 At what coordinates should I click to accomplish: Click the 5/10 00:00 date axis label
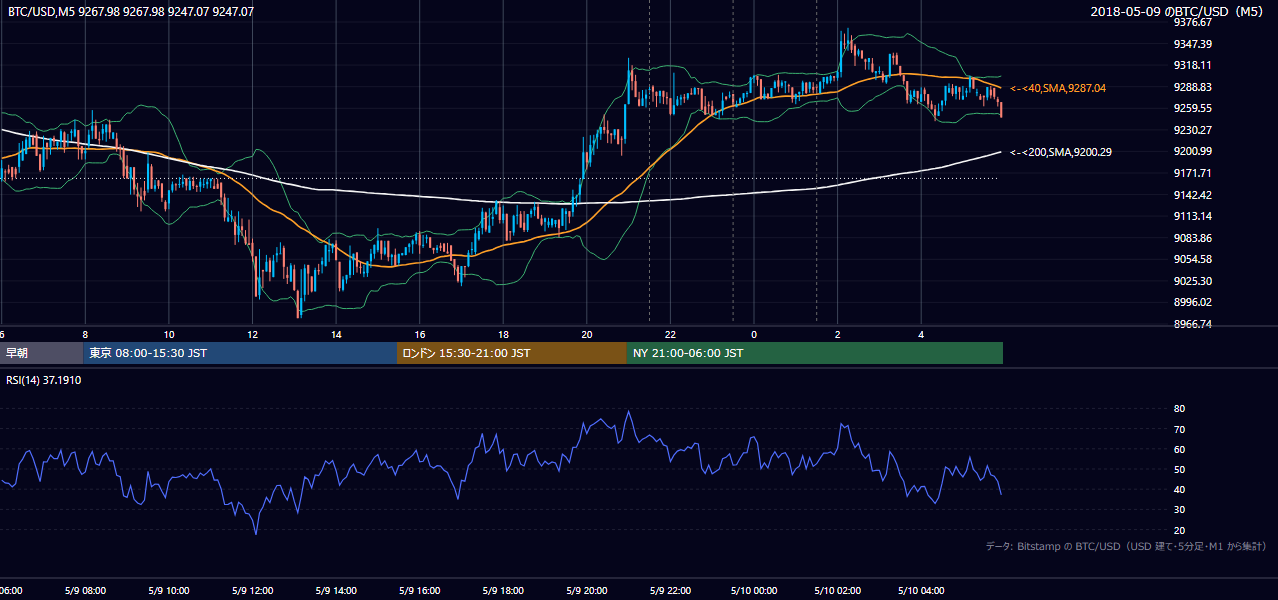point(754,591)
